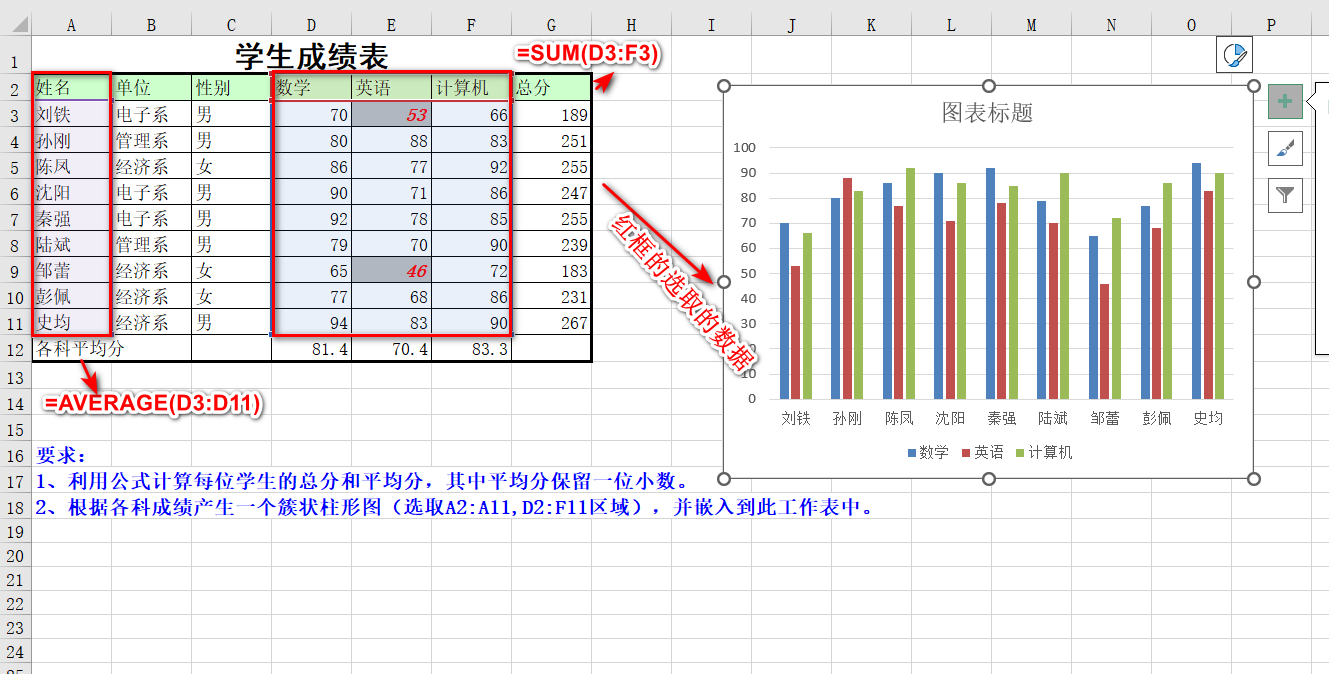This screenshot has height=674, width=1329.
Task: Click the blue 数学 legend swatch
Action: [912, 453]
